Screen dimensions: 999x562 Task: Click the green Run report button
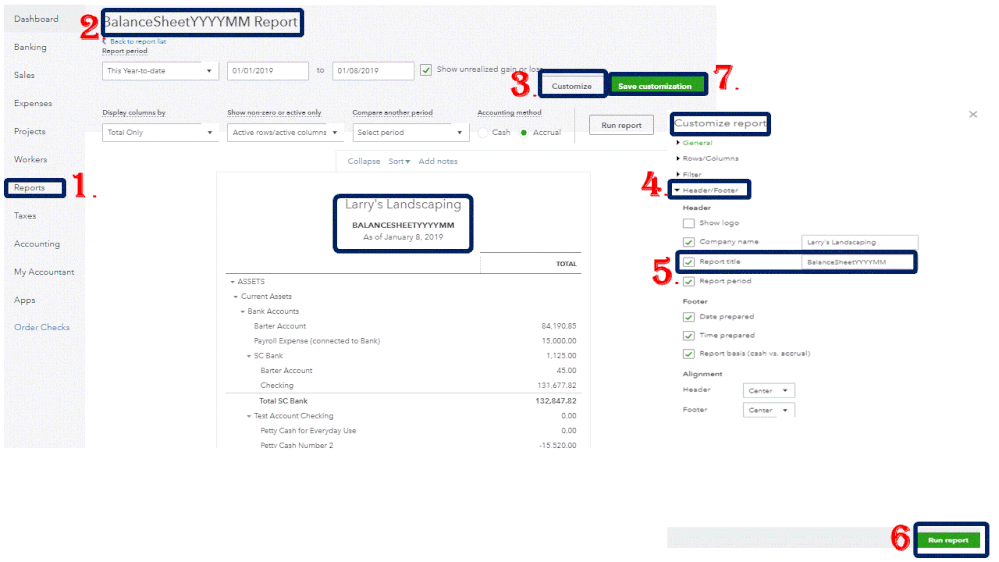[x=948, y=540]
